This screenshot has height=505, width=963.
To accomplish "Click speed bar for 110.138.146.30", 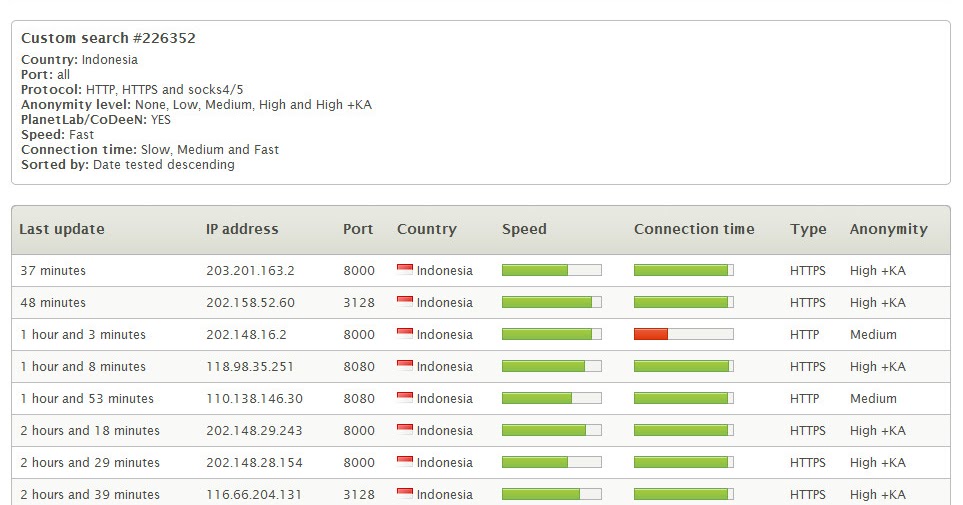I will coord(552,398).
